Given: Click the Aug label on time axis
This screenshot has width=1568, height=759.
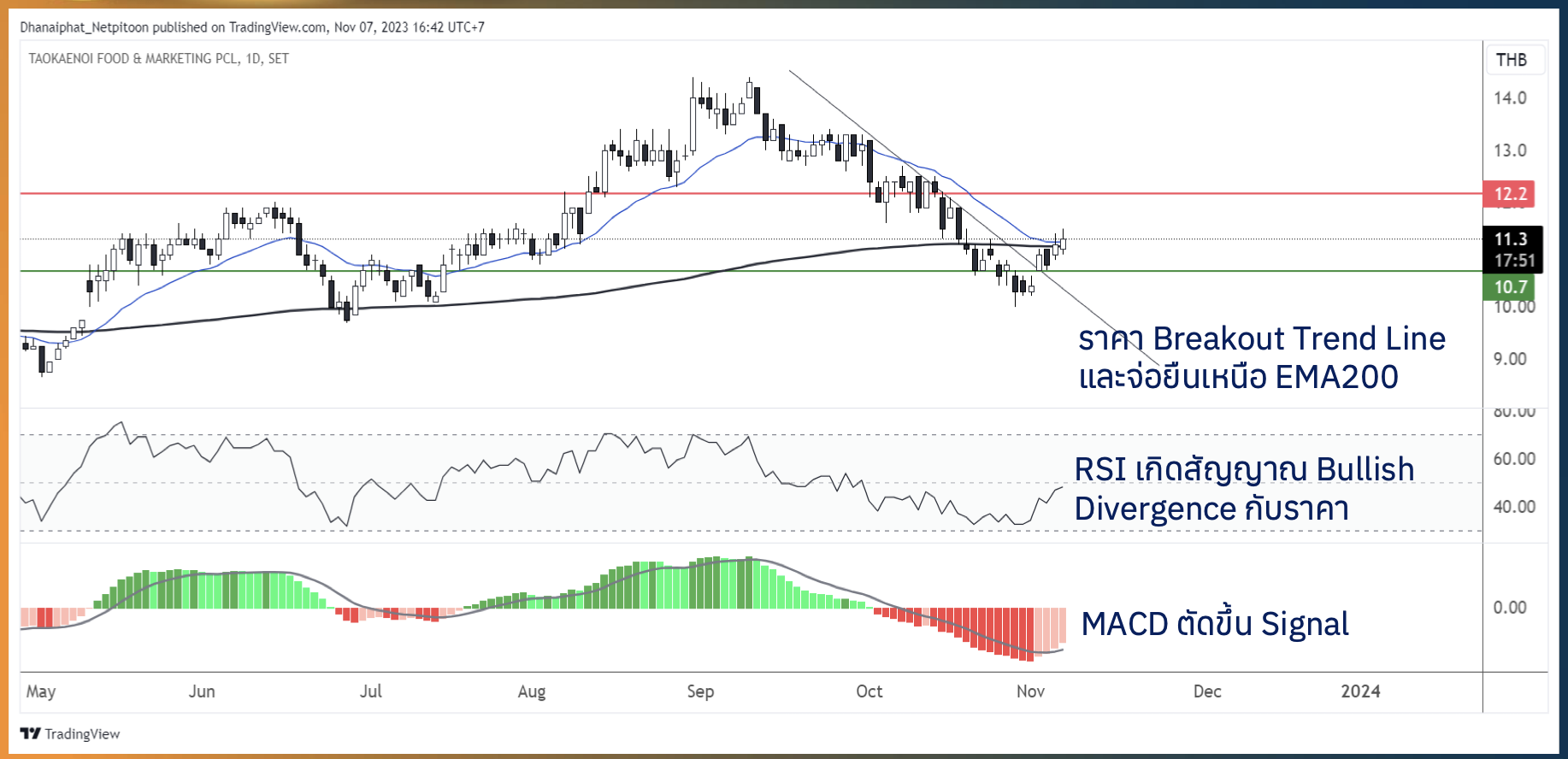Looking at the screenshot, I should click(532, 691).
